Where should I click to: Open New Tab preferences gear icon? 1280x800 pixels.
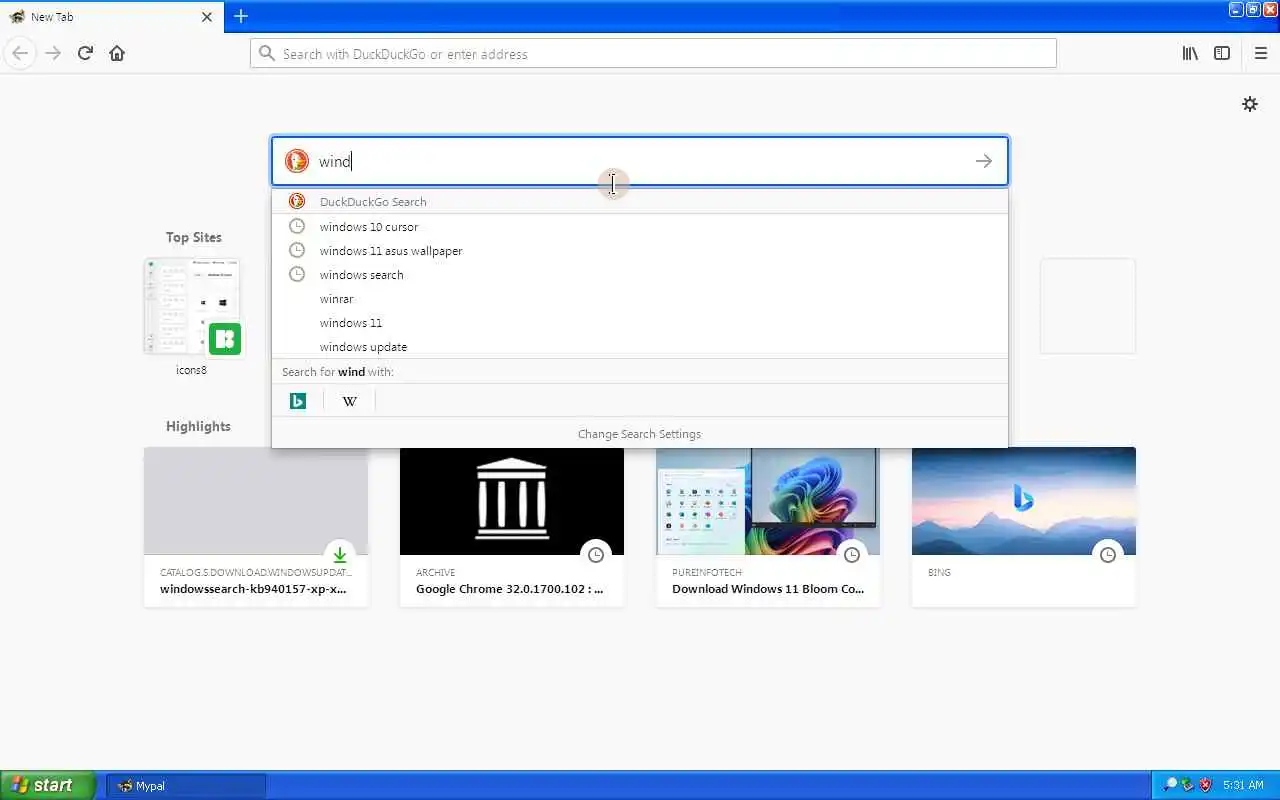pos(1250,104)
